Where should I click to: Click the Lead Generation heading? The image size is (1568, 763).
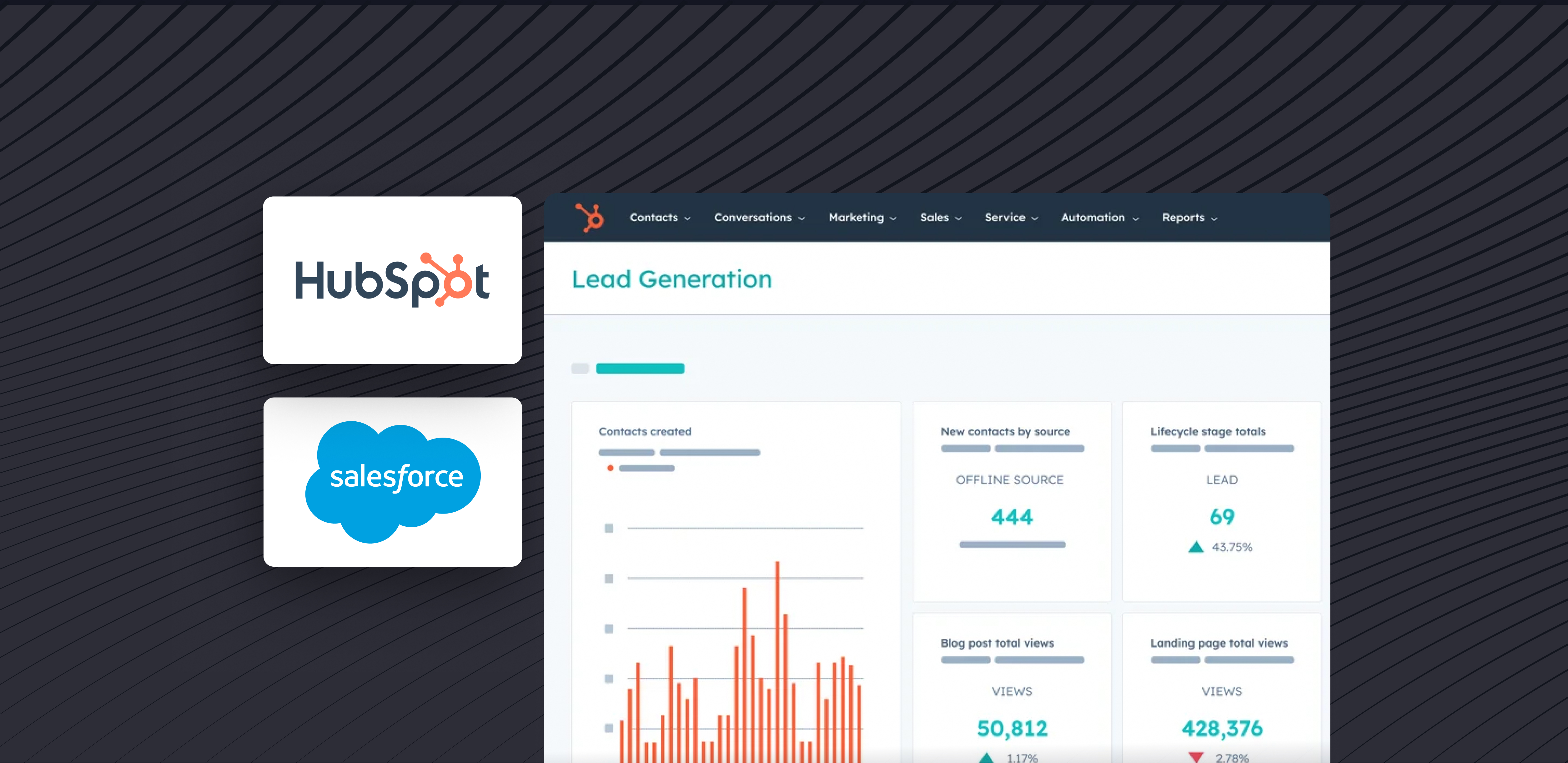[x=671, y=279]
